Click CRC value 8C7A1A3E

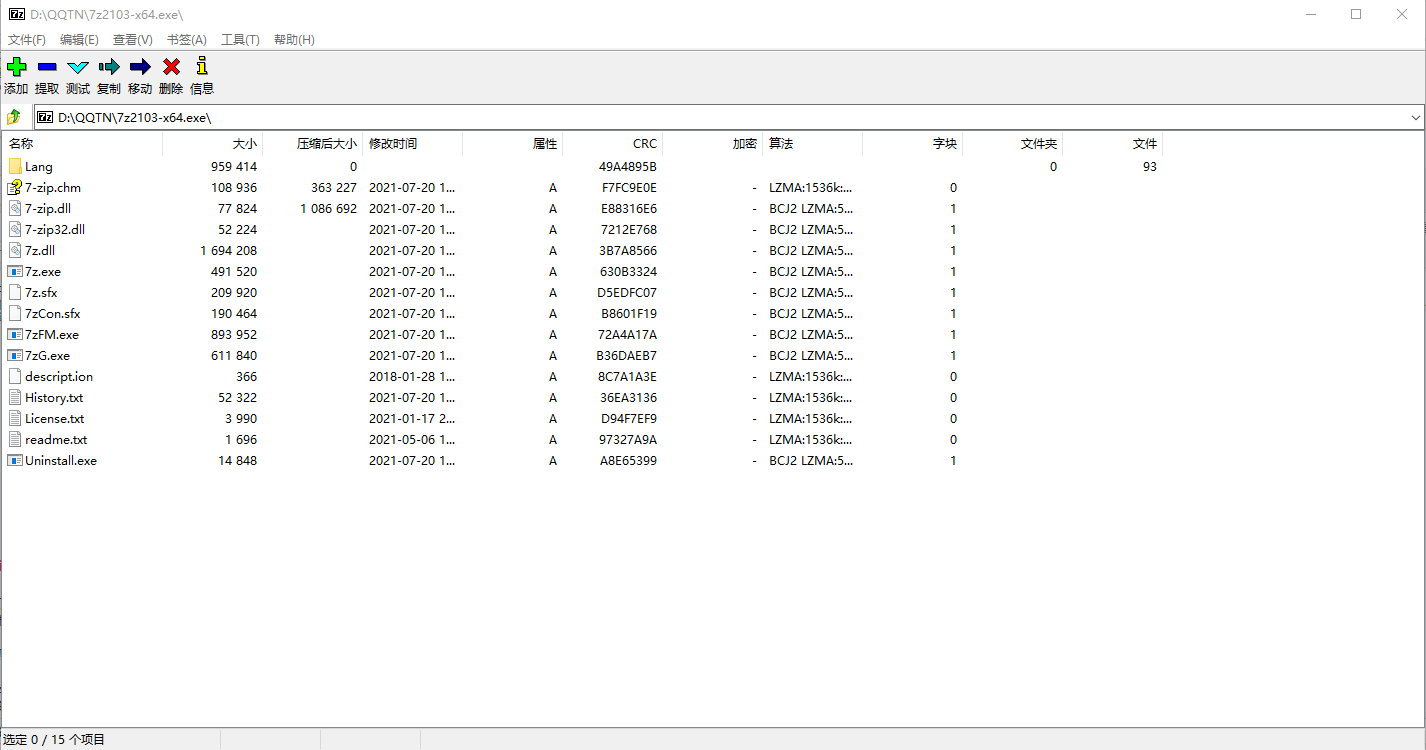pyautogui.click(x=628, y=377)
